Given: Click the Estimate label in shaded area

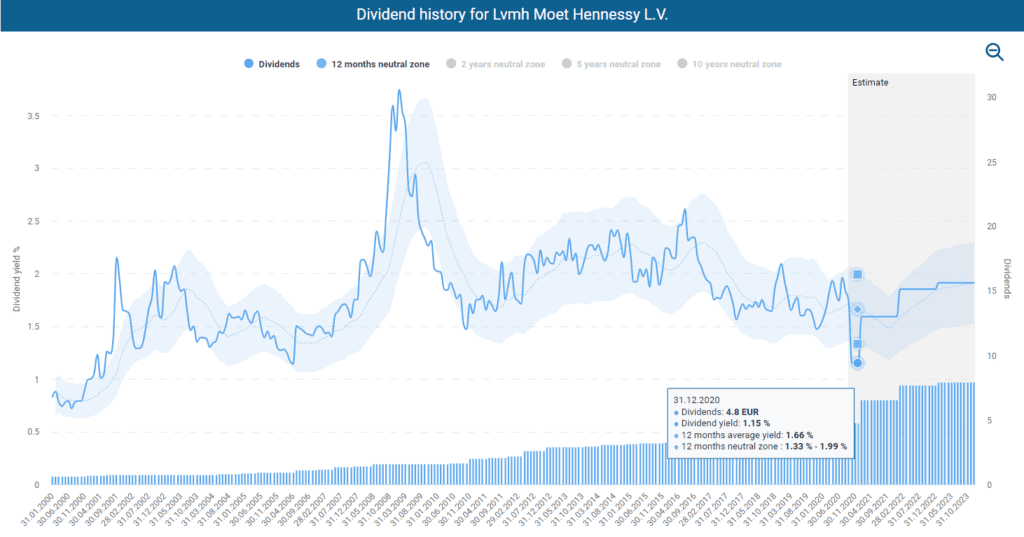Looking at the screenshot, I should (870, 82).
